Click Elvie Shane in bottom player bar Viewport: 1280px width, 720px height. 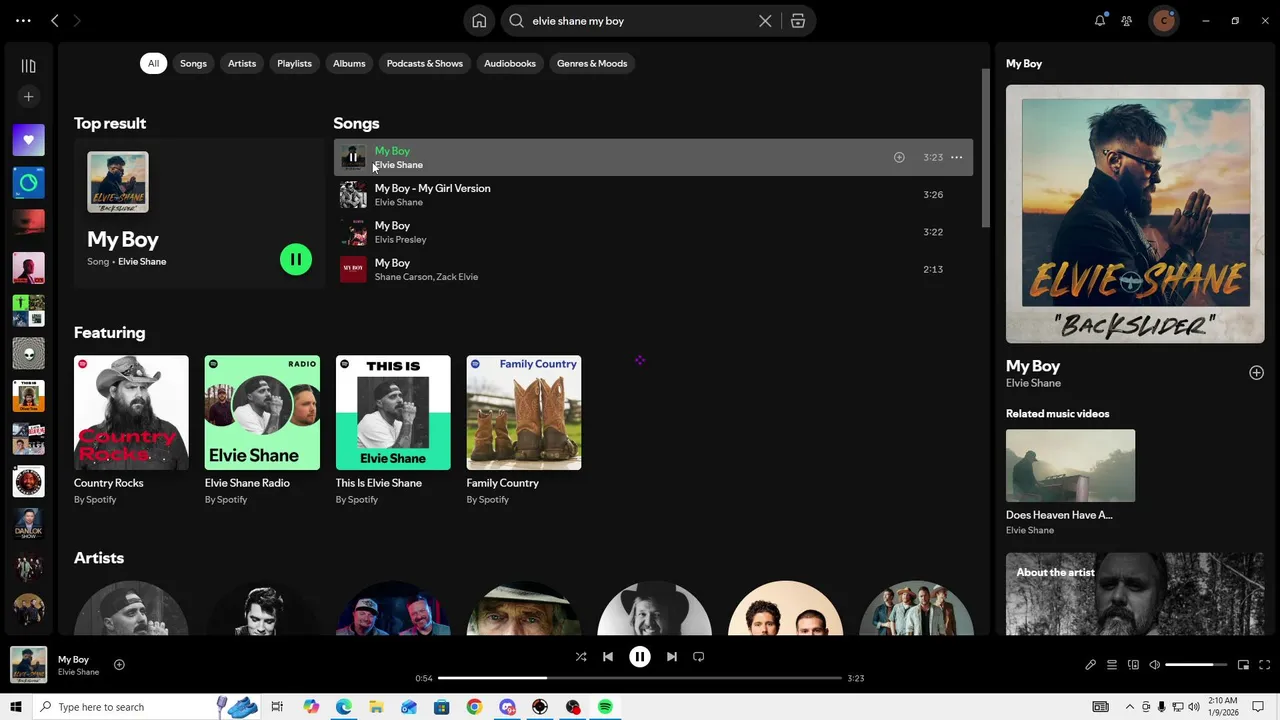click(x=78, y=672)
